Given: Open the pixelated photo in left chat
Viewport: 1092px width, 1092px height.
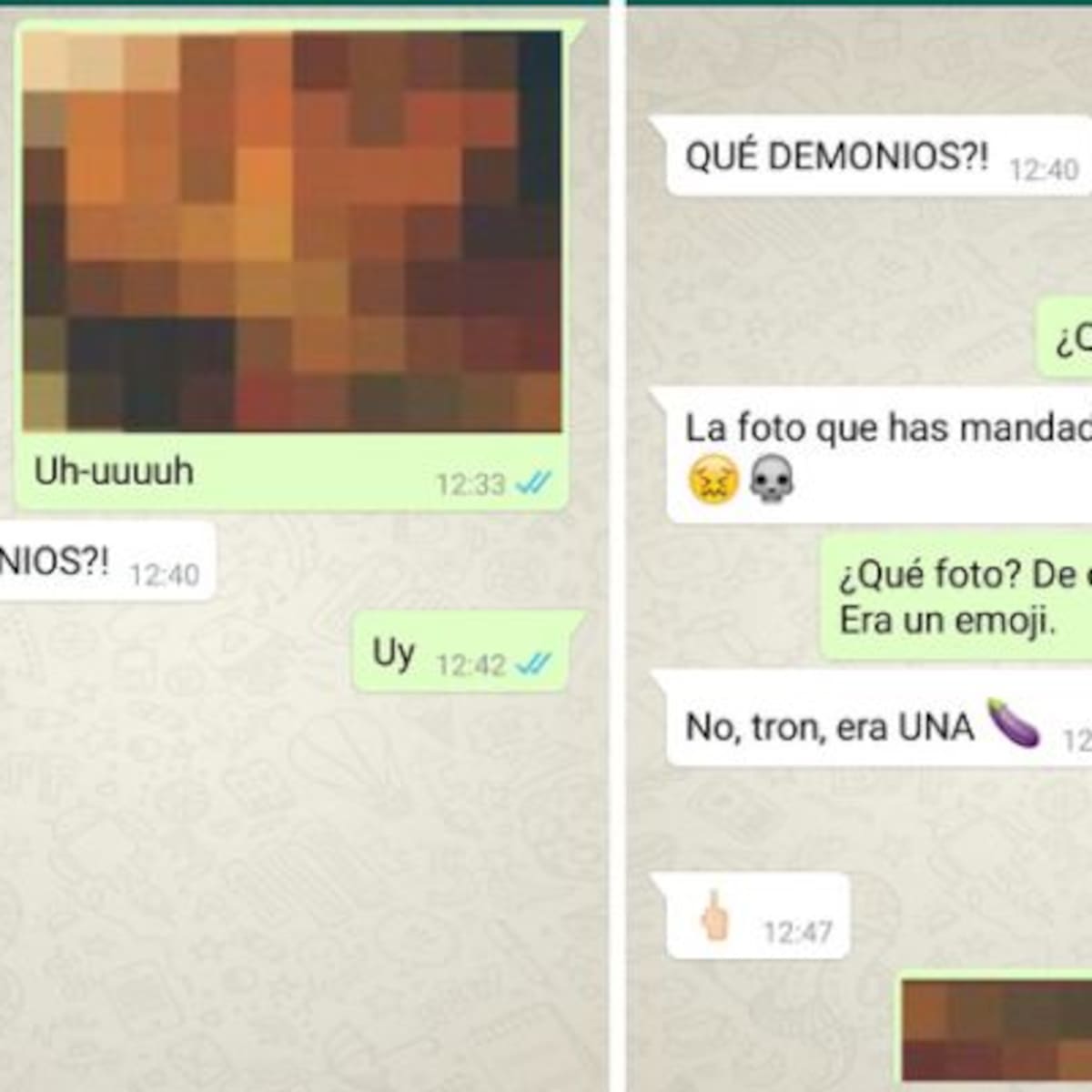Looking at the screenshot, I should click(291, 231).
